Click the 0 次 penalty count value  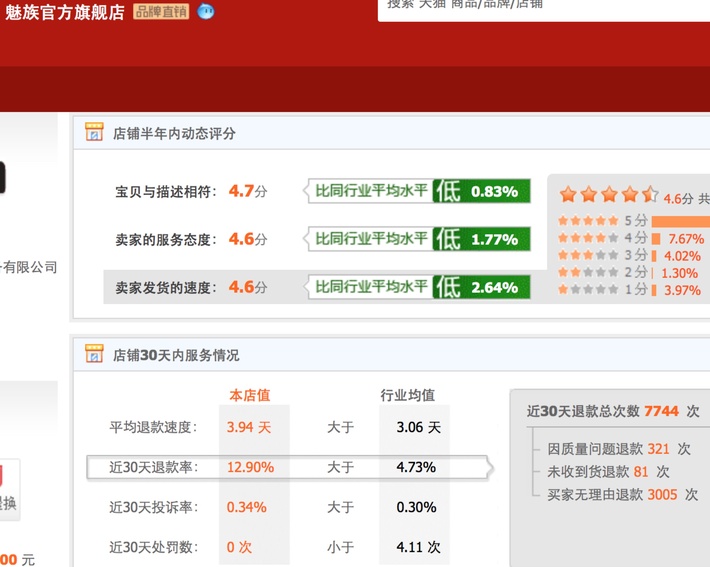pos(239,547)
